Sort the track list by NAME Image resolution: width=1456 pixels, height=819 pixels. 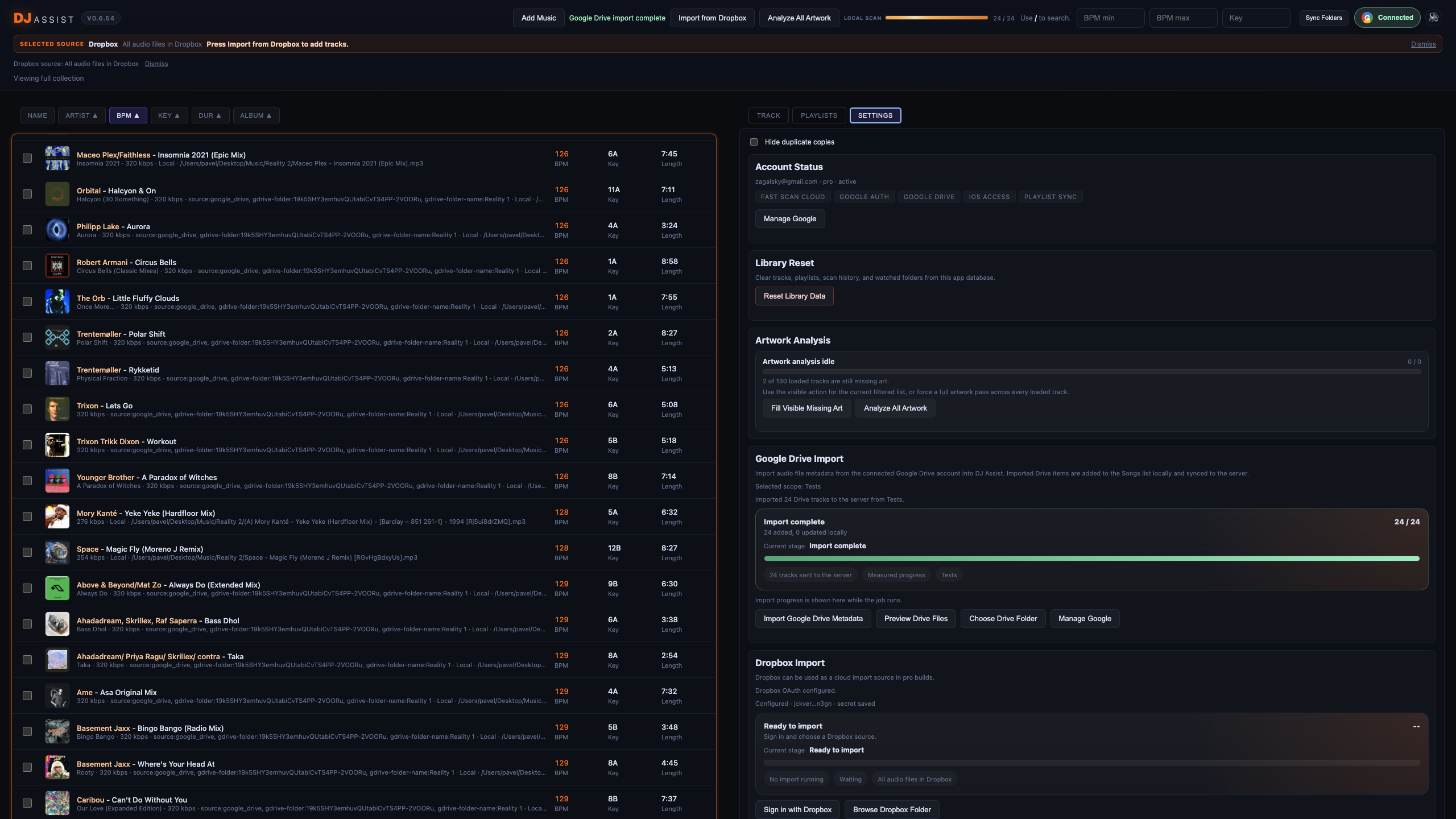[38, 115]
